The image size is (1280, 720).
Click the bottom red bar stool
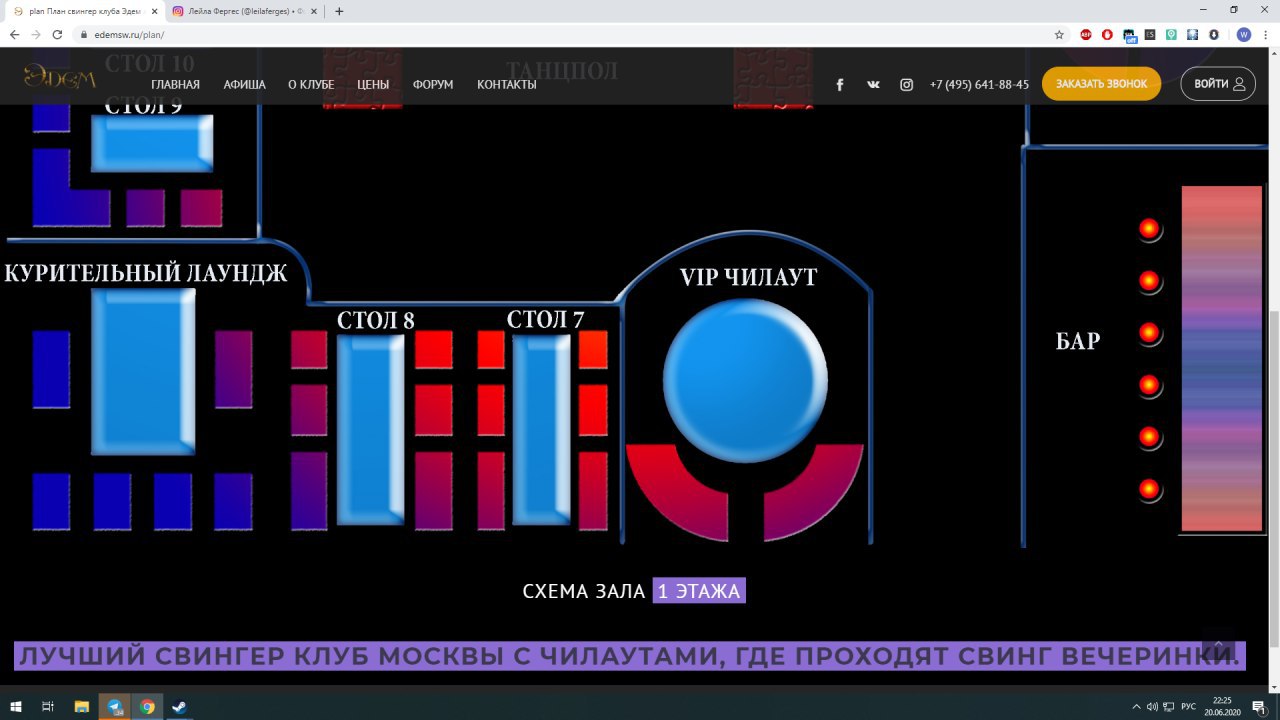coord(1149,490)
